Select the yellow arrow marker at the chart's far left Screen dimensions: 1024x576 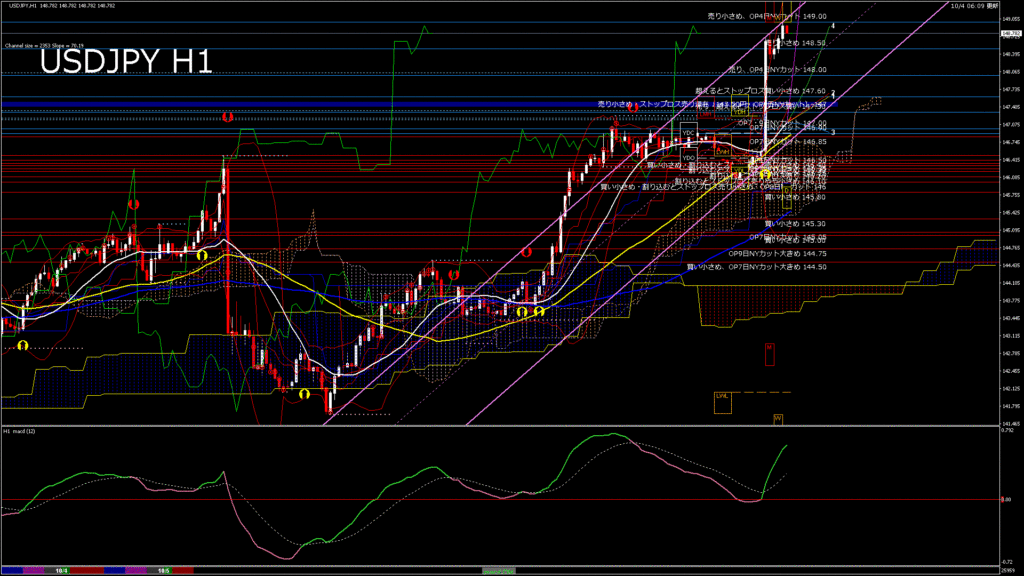pyautogui.click(x=22, y=345)
